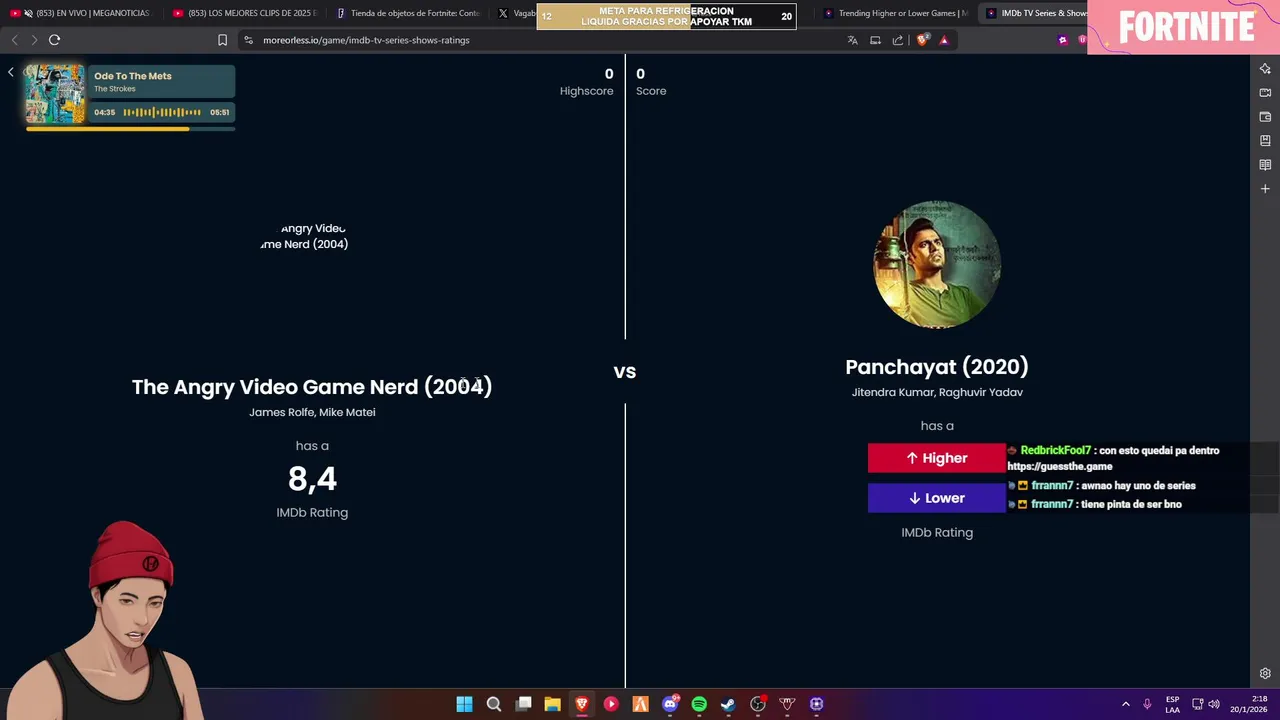The image size is (1280, 720).
Task: Show hidden system tray icons
Action: click(x=1125, y=704)
